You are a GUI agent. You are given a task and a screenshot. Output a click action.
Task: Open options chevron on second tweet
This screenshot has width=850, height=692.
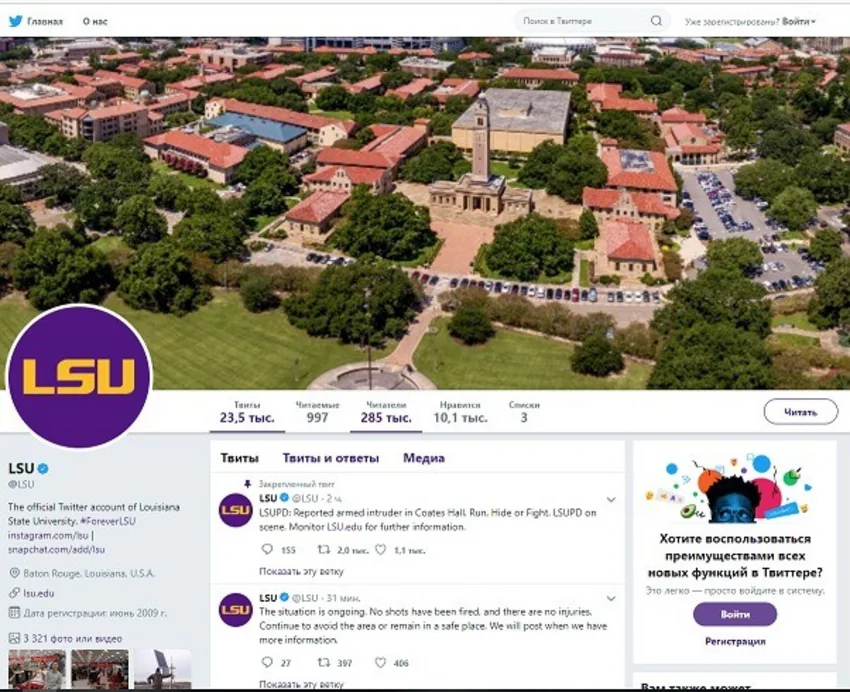coord(611,599)
